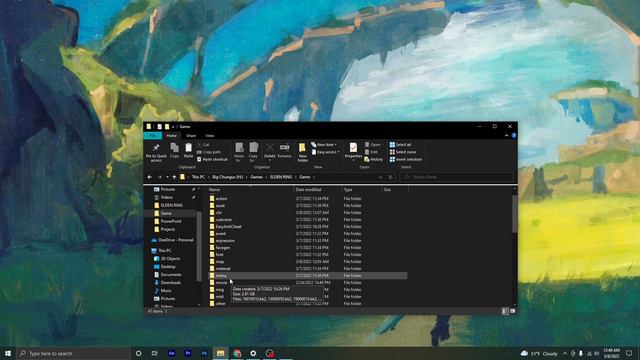Click Games in the address breadcrumb
The image size is (640, 360).
(x=256, y=177)
